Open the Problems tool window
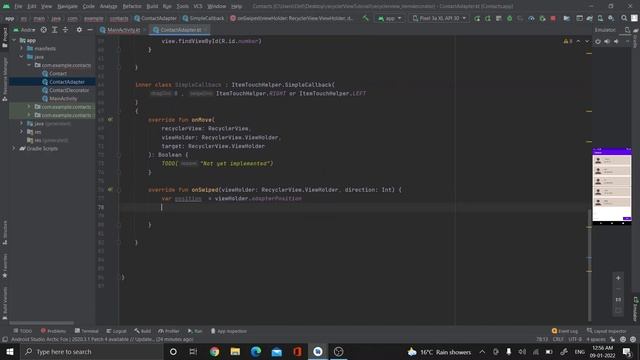 pyautogui.click(x=53, y=331)
